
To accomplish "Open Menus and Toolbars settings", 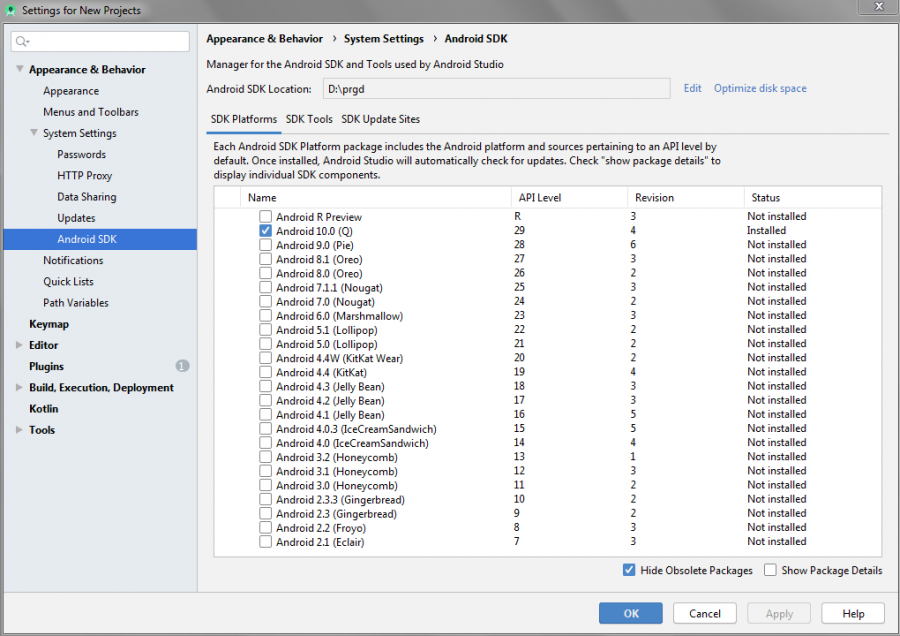I will click(91, 112).
